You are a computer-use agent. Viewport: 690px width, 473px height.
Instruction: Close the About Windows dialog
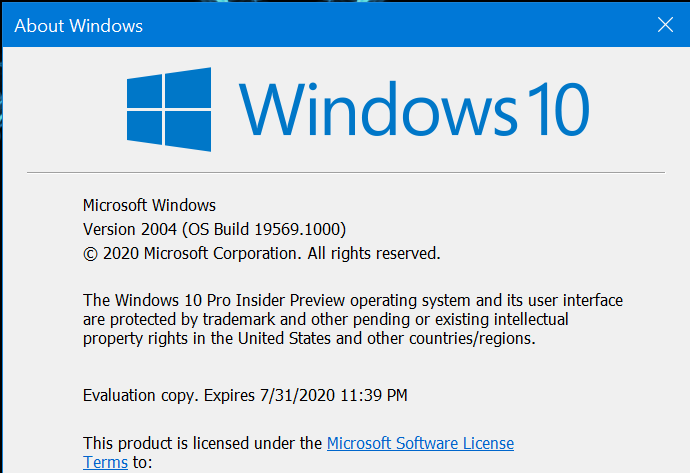[665, 25]
